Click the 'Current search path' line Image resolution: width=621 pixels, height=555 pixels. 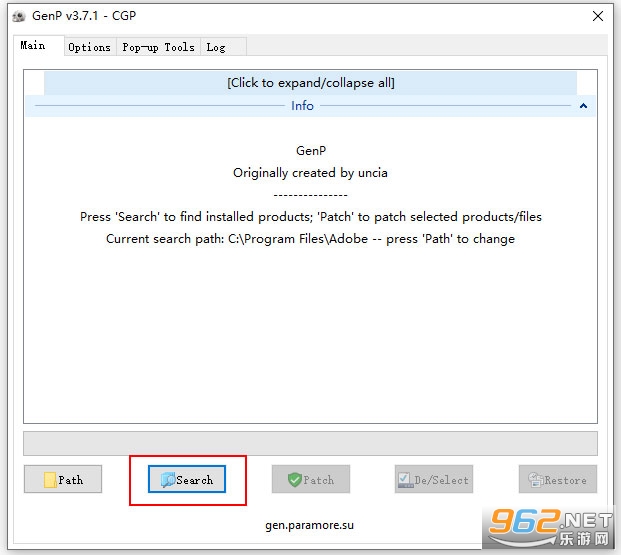[x=310, y=239]
